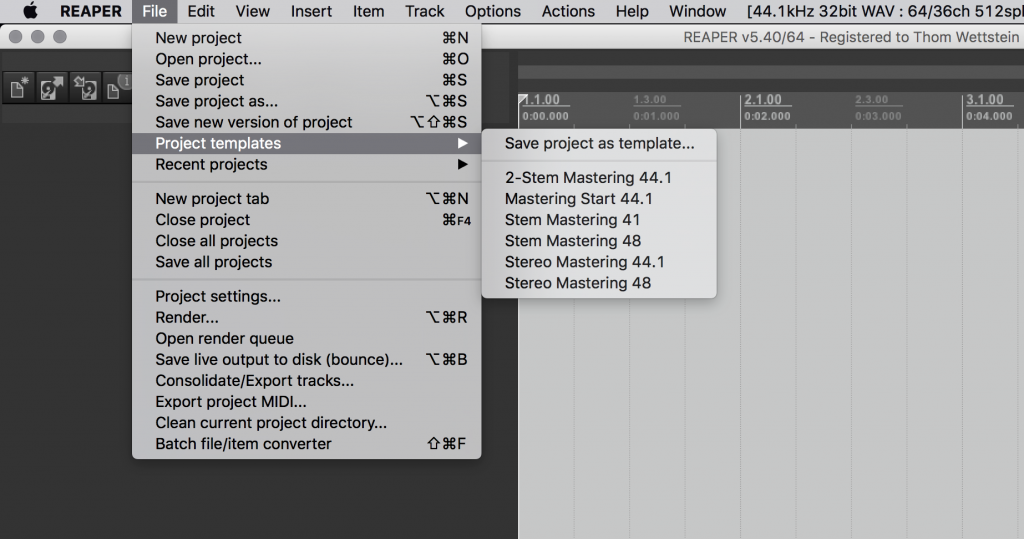The image size is (1024, 539).
Task: Select the Stereo Mastering 48 template
Action: [x=577, y=283]
